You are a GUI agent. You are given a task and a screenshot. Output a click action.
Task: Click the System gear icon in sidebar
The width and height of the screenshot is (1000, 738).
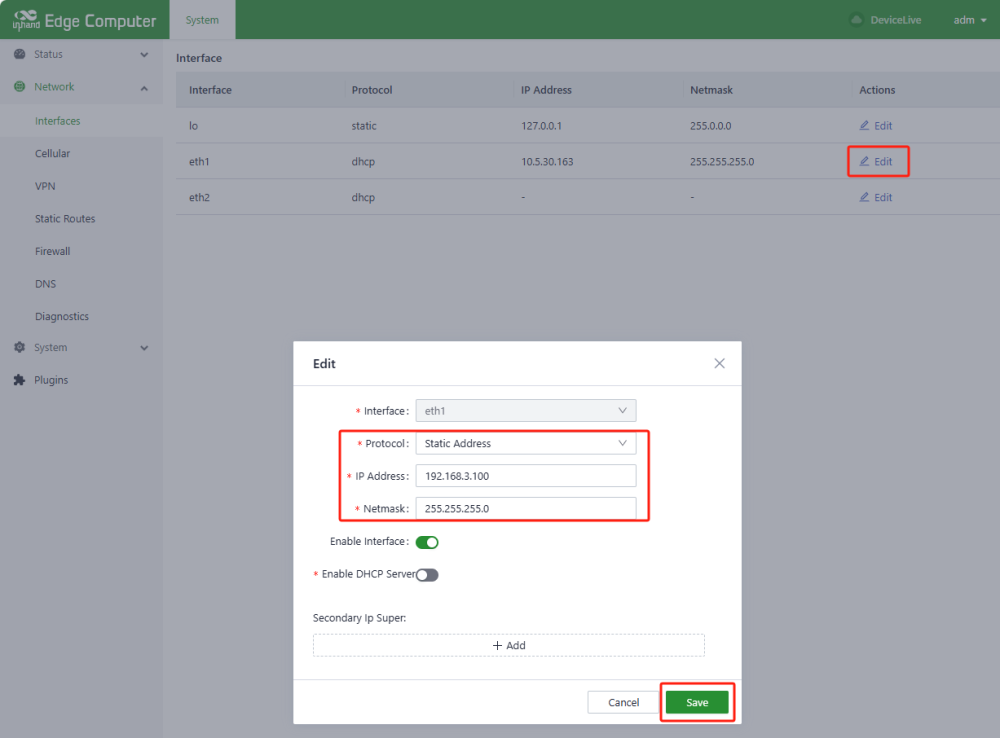19,348
